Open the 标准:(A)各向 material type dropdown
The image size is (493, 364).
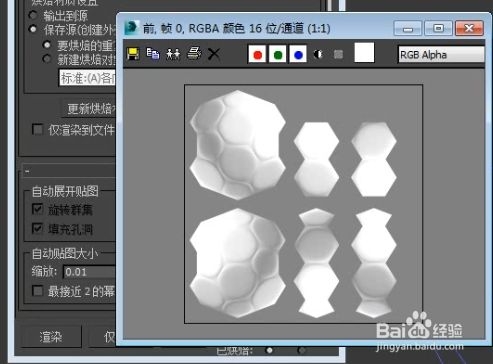[x=87, y=78]
